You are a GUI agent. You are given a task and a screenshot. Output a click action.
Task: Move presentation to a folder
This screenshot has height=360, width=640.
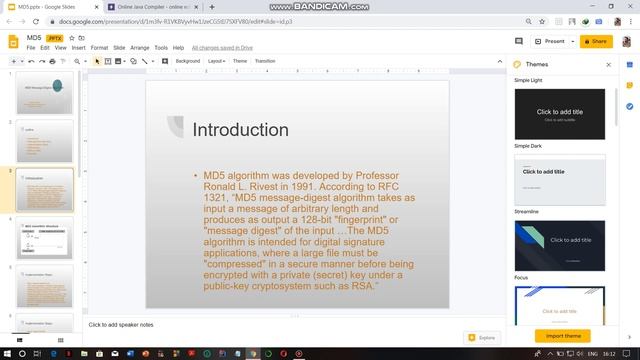pyautogui.click(x=82, y=38)
